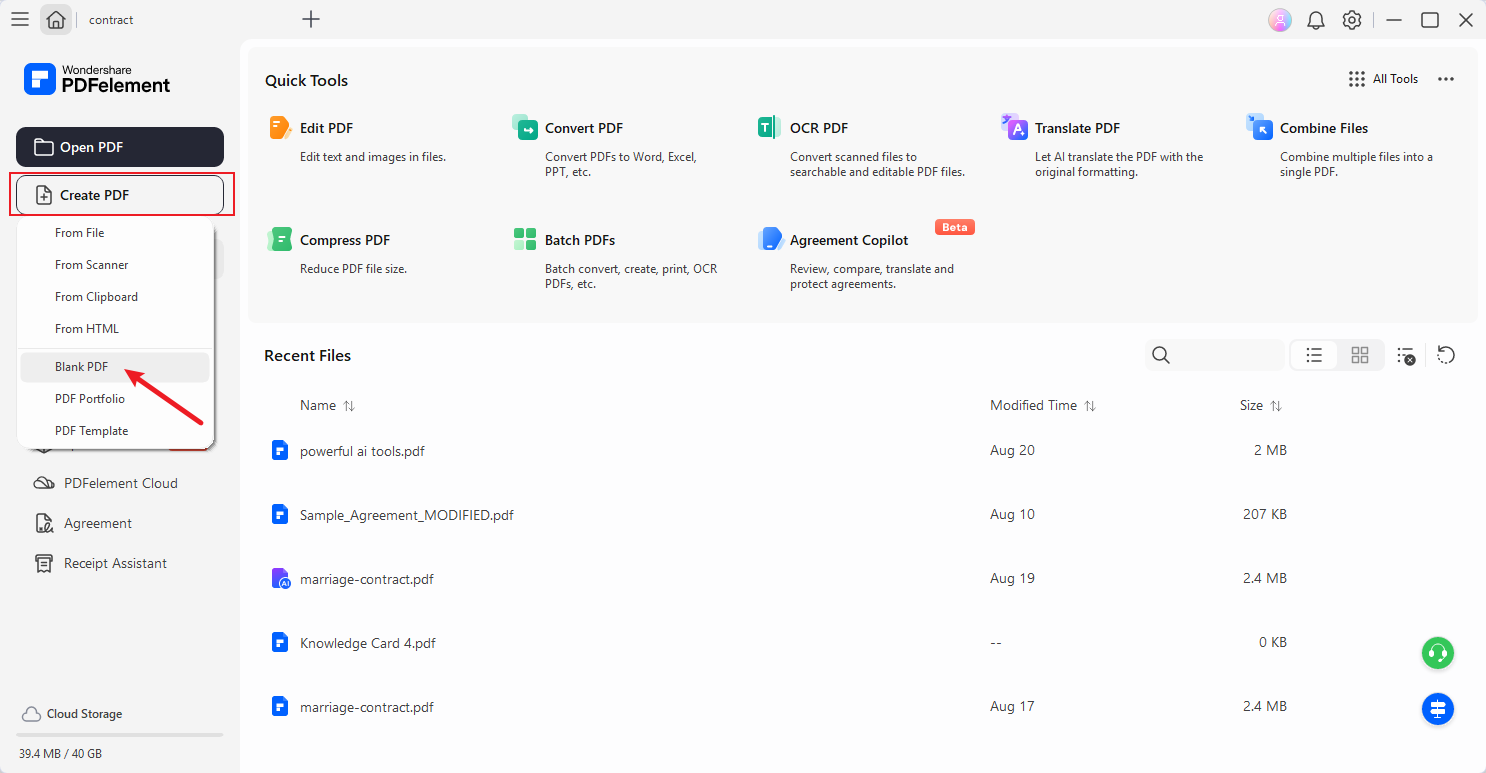This screenshot has height=773, width=1486.
Task: Select From File menu entry
Action: click(x=115, y=233)
